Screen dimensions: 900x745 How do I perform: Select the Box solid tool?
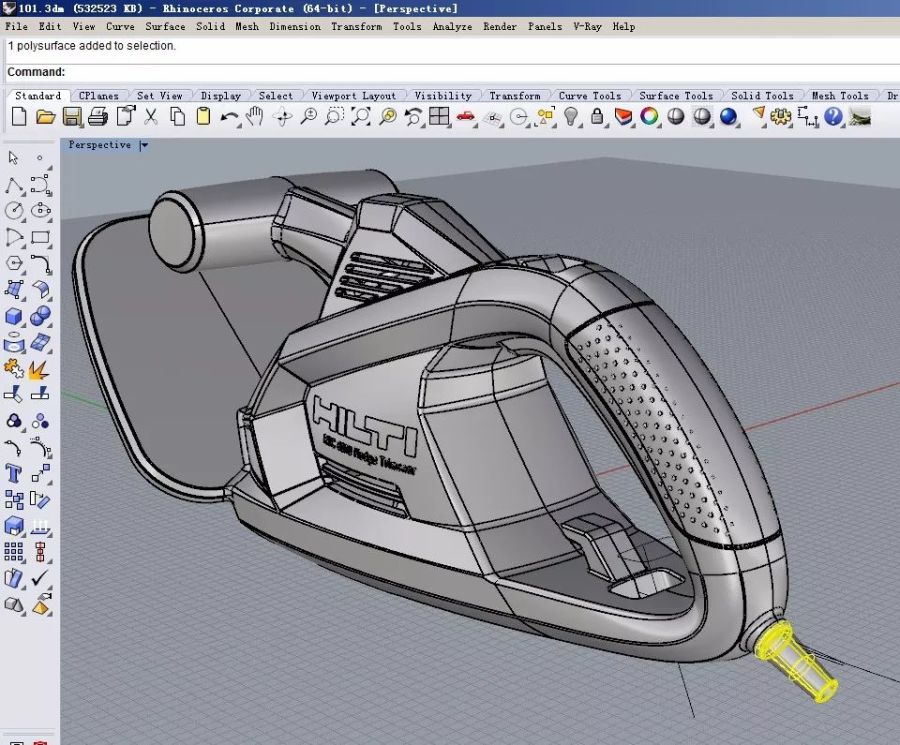click(14, 317)
